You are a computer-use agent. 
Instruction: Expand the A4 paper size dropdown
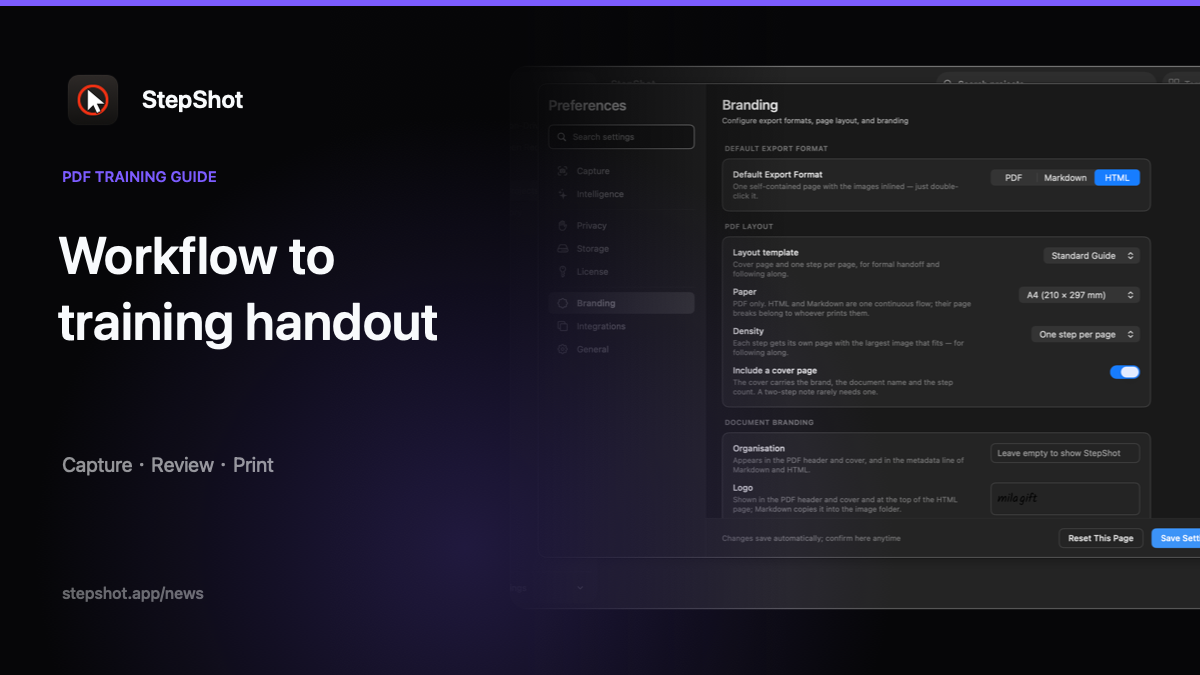pos(1078,295)
